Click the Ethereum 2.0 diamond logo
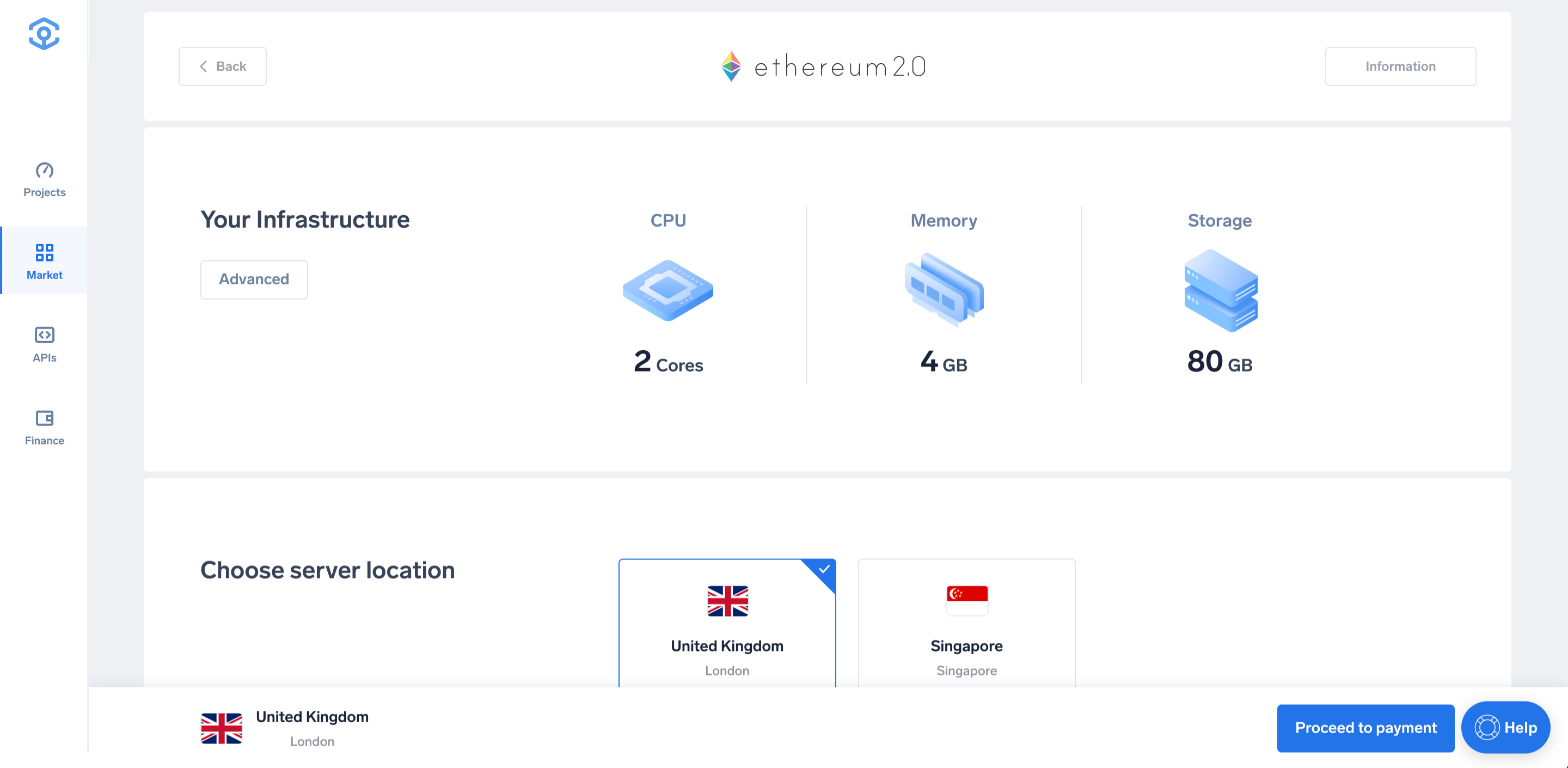 (731, 66)
